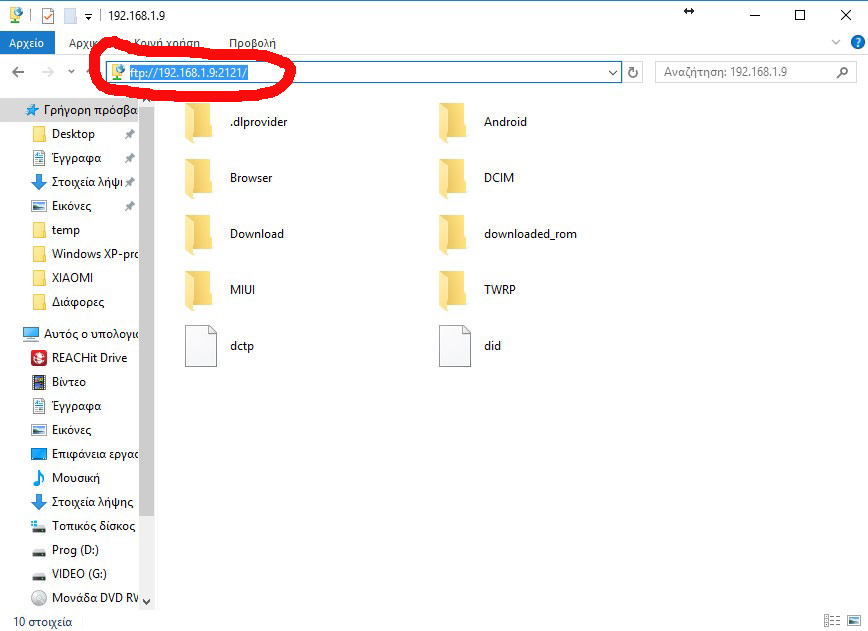This screenshot has height=631, width=868.
Task: Open the .dlprovider folder icon
Action: 199,122
